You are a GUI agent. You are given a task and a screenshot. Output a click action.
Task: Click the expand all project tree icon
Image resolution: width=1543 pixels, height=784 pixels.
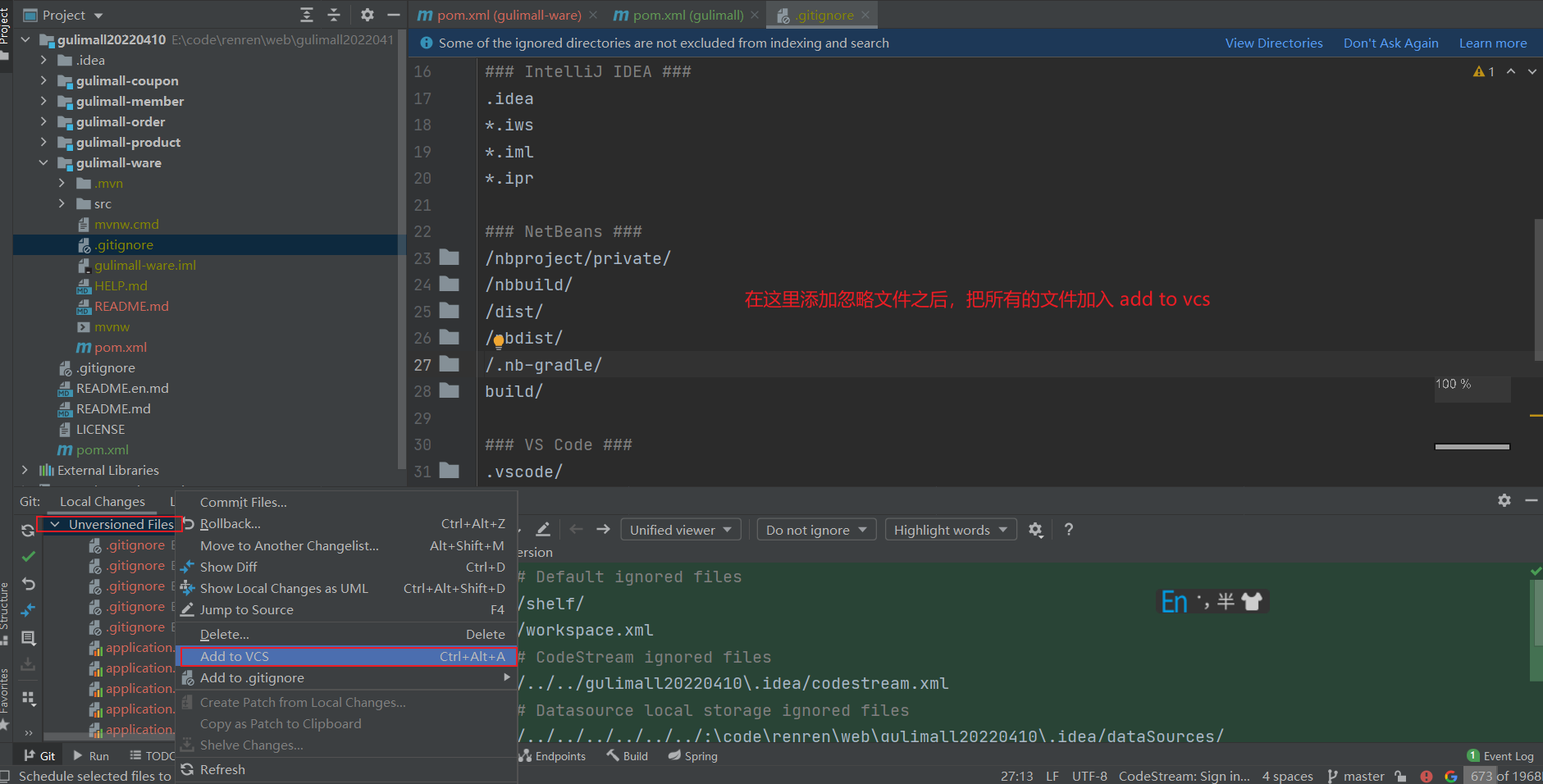[x=307, y=15]
